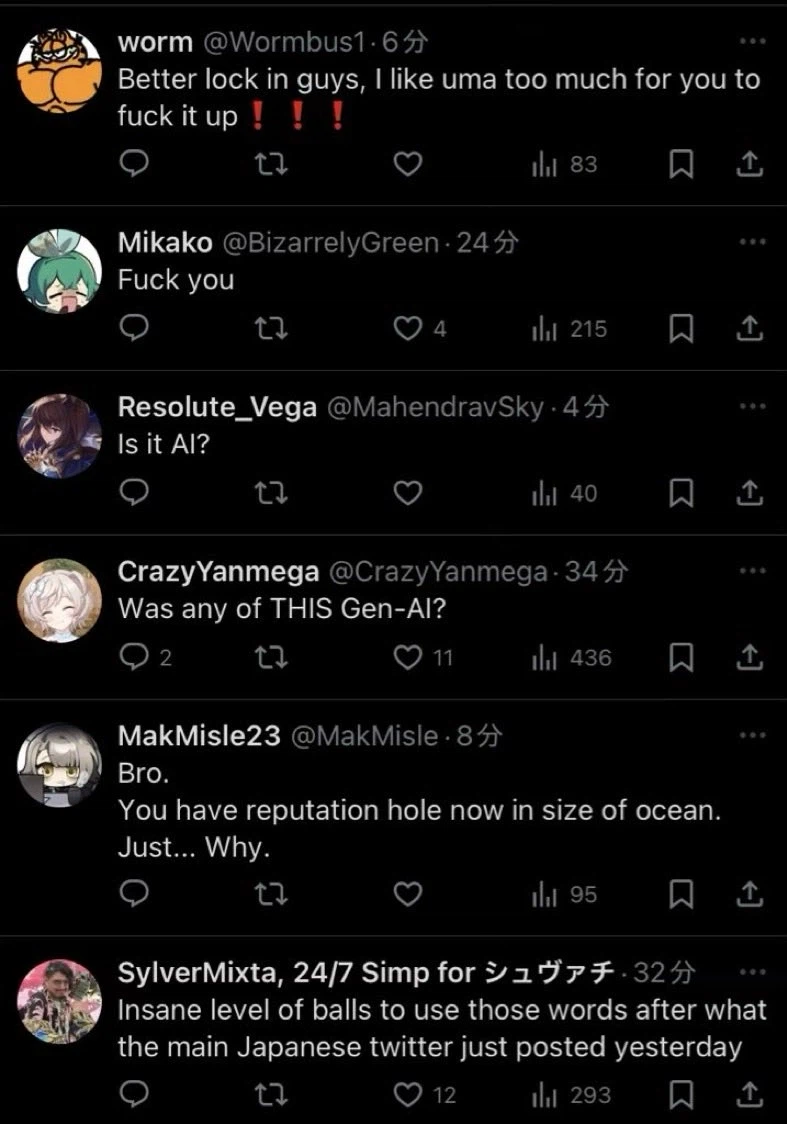The width and height of the screenshot is (787, 1124).
Task: Expand more options for MakMisle23's tweet
Action: tap(751, 736)
